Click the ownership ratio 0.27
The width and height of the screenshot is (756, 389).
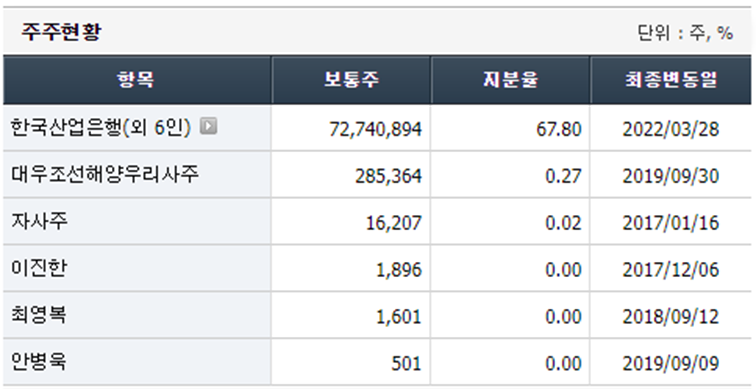coord(563,176)
